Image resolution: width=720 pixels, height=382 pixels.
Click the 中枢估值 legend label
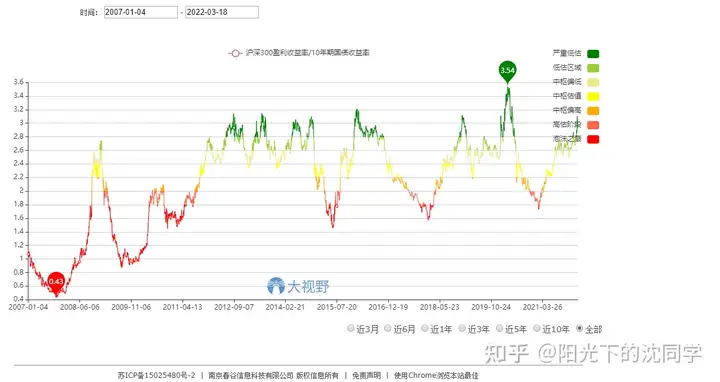tap(567, 96)
